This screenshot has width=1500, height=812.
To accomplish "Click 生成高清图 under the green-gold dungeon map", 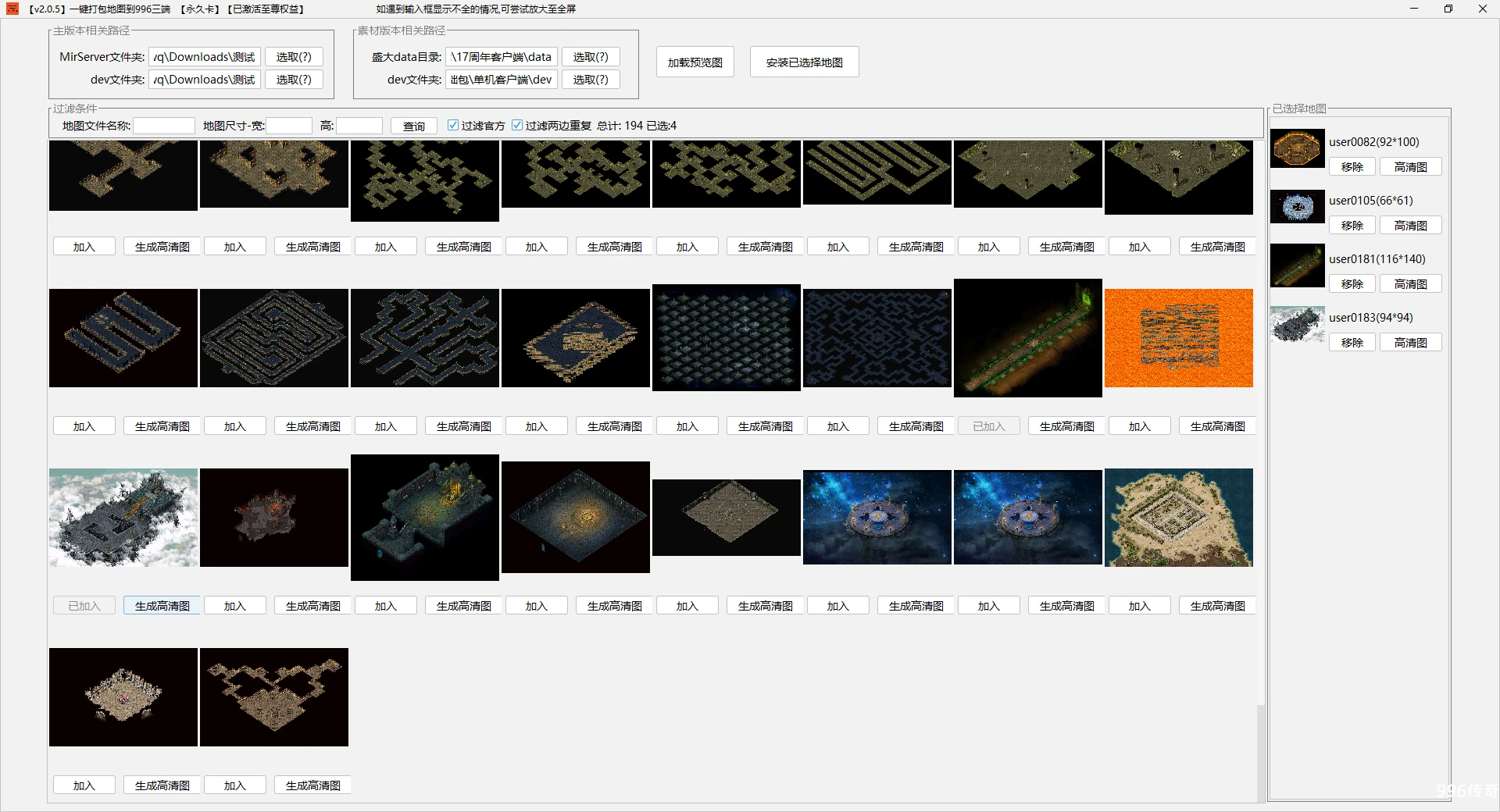I will [463, 606].
